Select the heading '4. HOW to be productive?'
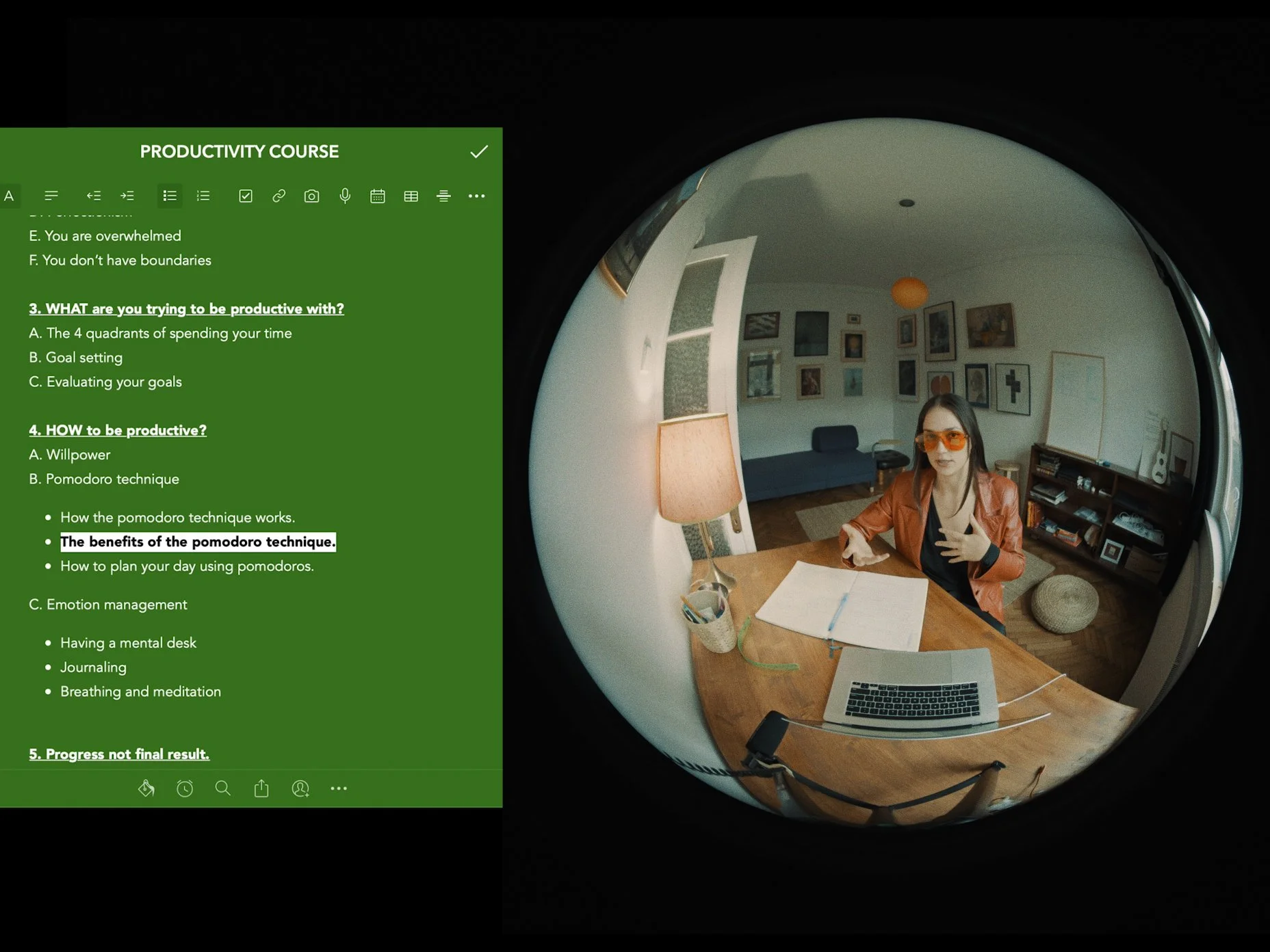This screenshot has width=1270, height=952. 118,431
